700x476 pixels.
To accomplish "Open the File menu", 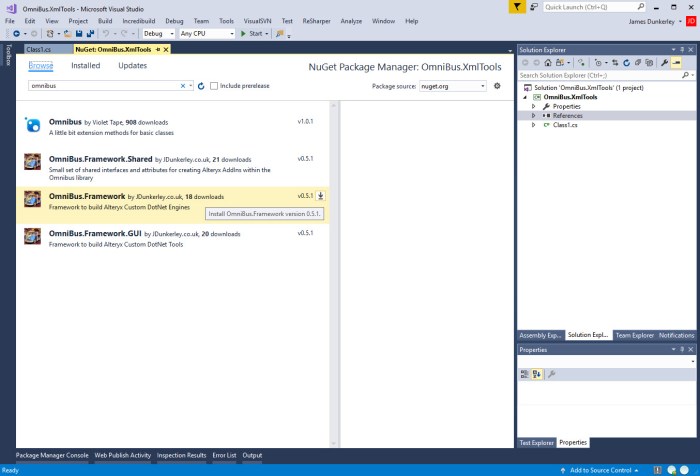I will [10, 21].
